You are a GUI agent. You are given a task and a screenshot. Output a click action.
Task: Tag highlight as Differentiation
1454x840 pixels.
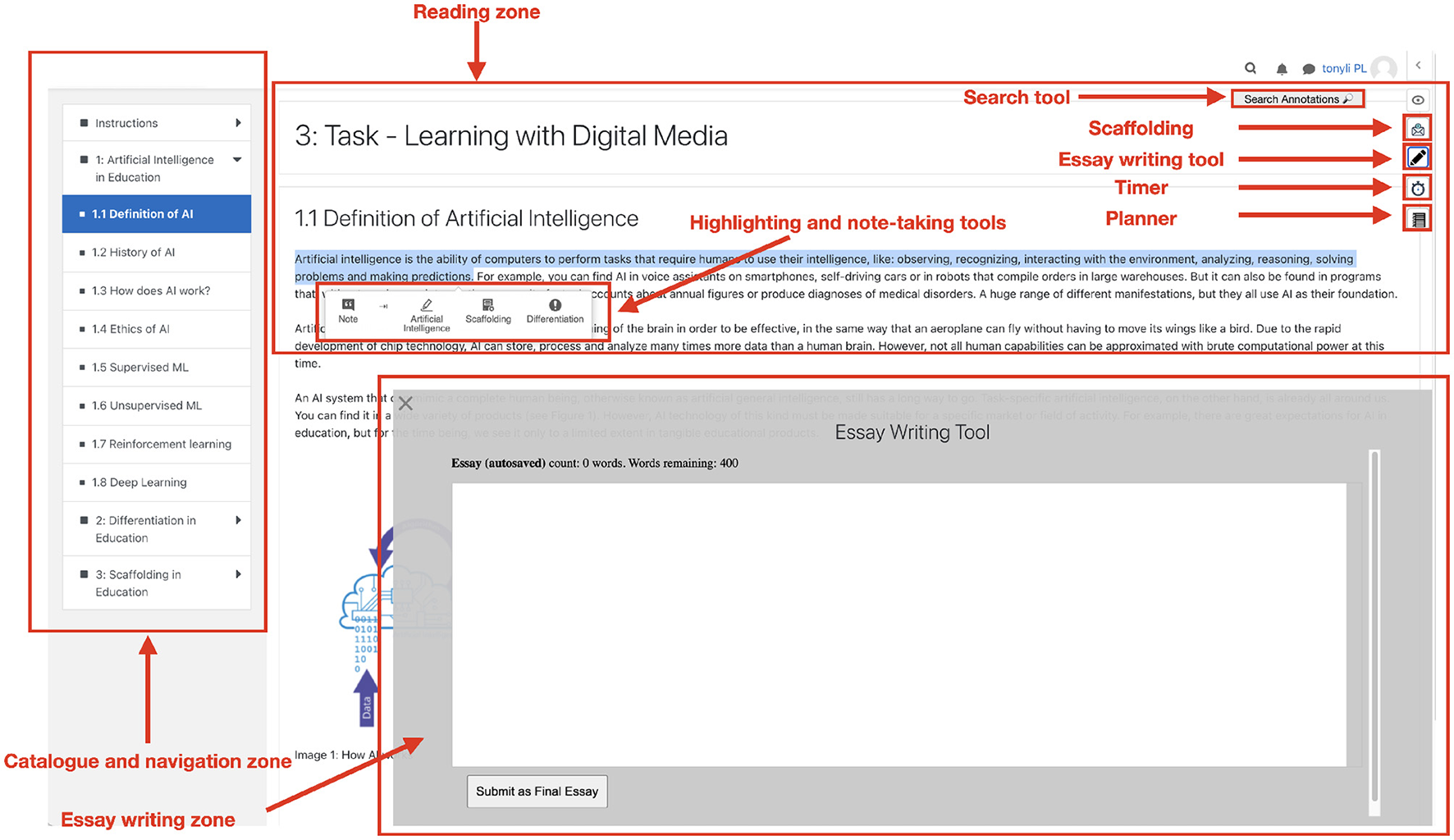tap(555, 311)
